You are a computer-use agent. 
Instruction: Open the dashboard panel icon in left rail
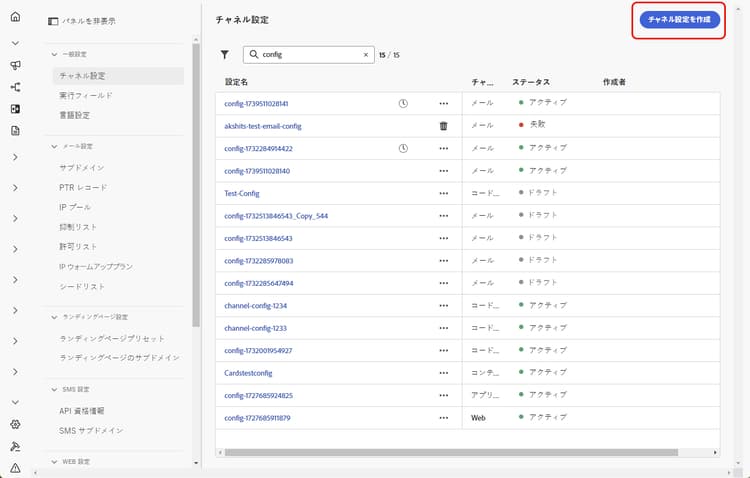(x=15, y=109)
